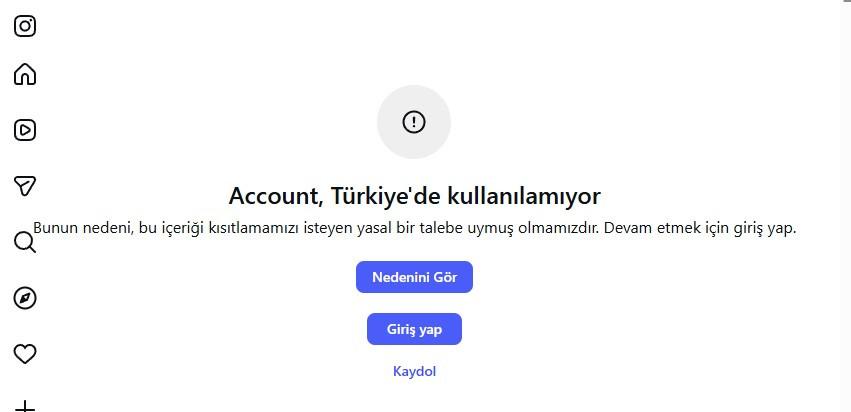
Task: Open Explore via the compass icon
Action: pos(24,298)
